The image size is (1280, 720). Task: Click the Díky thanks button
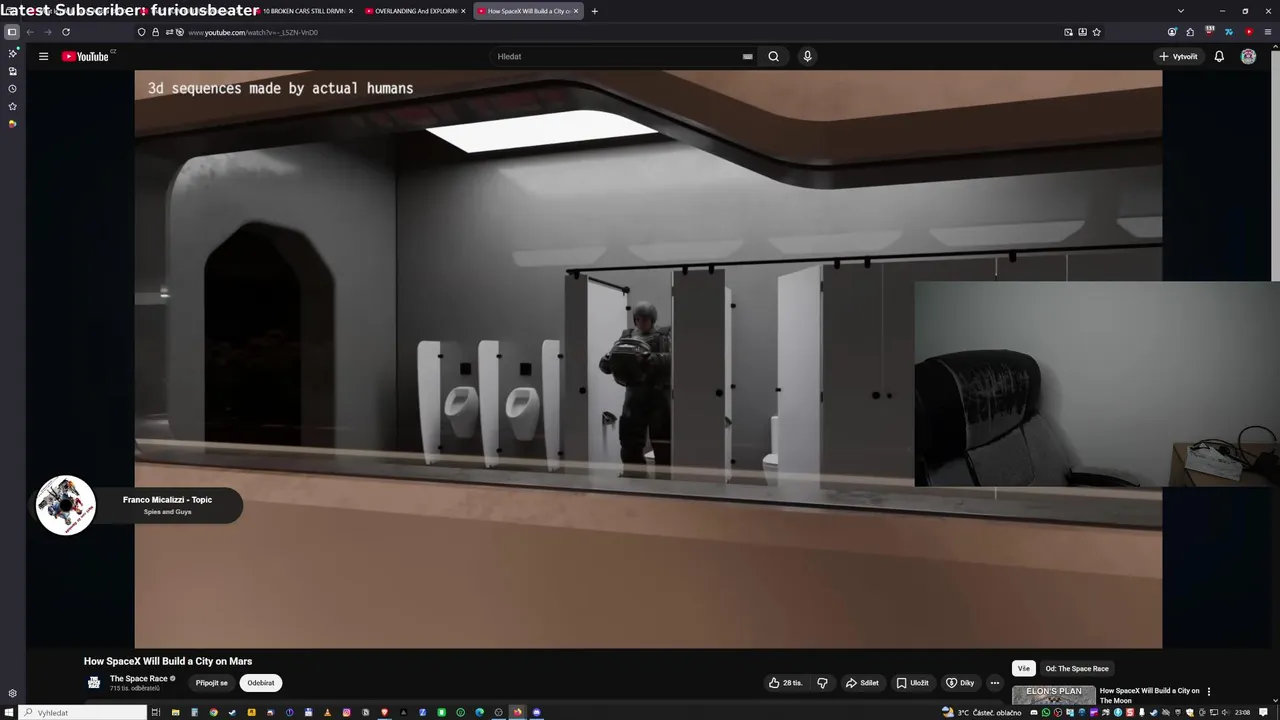pos(960,683)
